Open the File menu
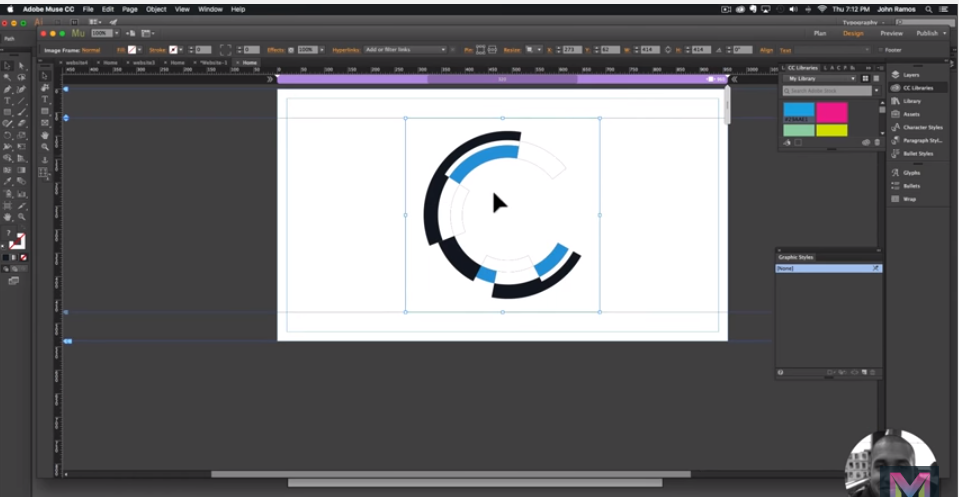Image resolution: width=959 pixels, height=497 pixels. (88, 9)
